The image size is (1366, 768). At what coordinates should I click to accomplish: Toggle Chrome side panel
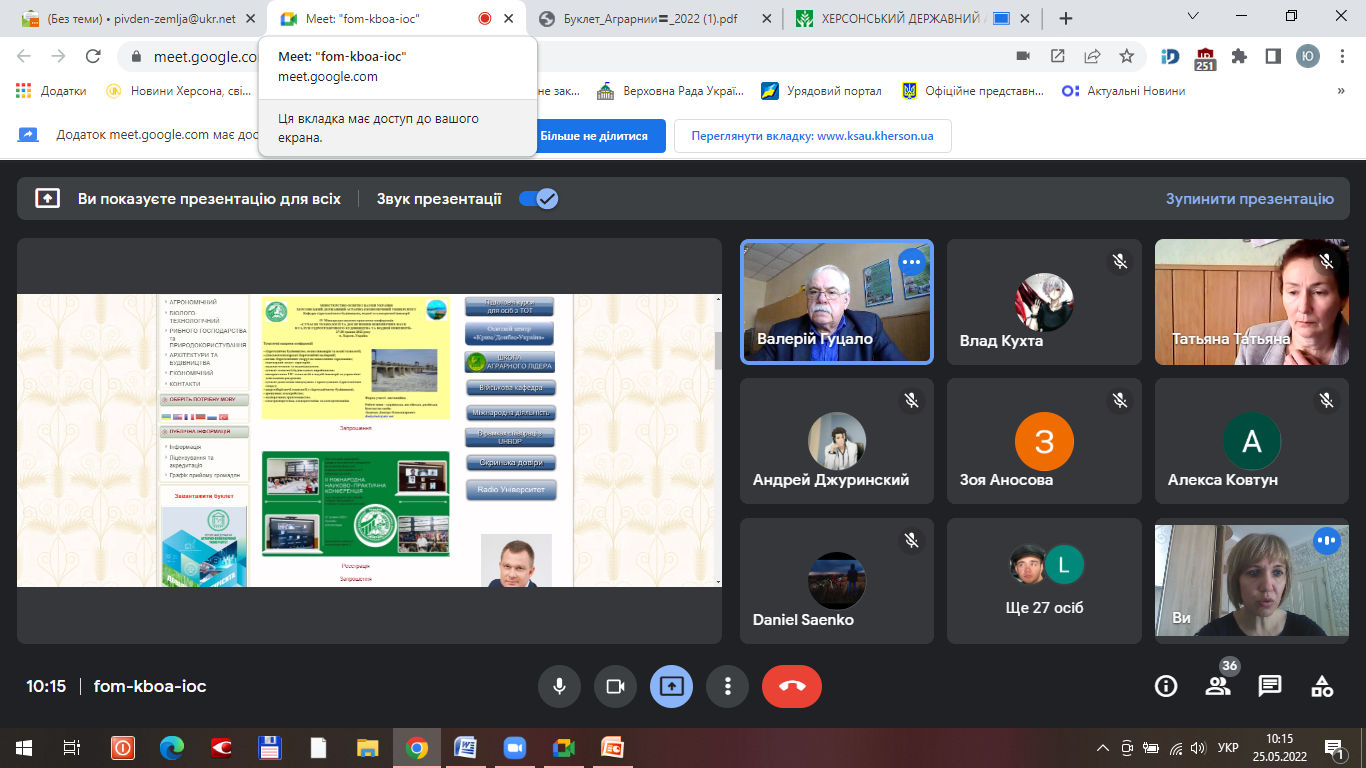pyautogui.click(x=1273, y=56)
